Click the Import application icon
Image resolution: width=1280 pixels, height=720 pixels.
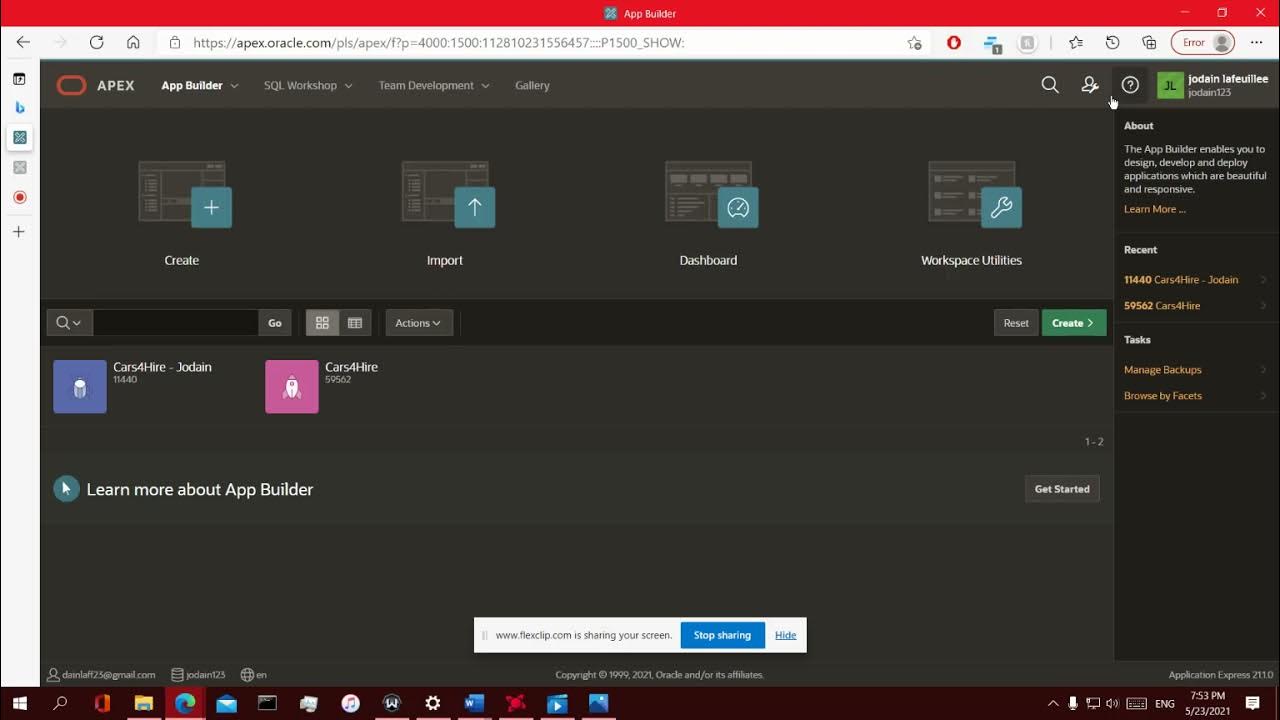(x=448, y=194)
